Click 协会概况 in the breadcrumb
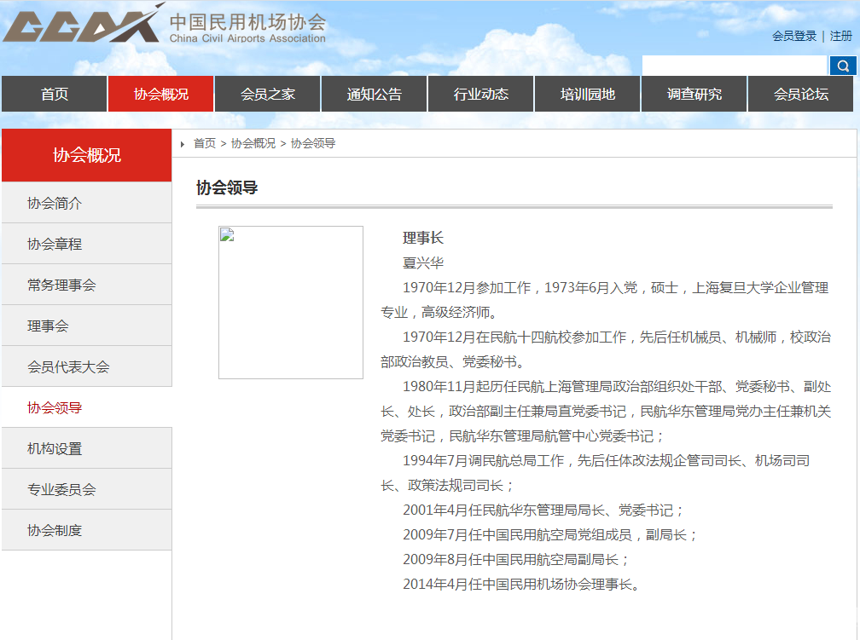Screen dimensions: 860x640 pos(253,144)
